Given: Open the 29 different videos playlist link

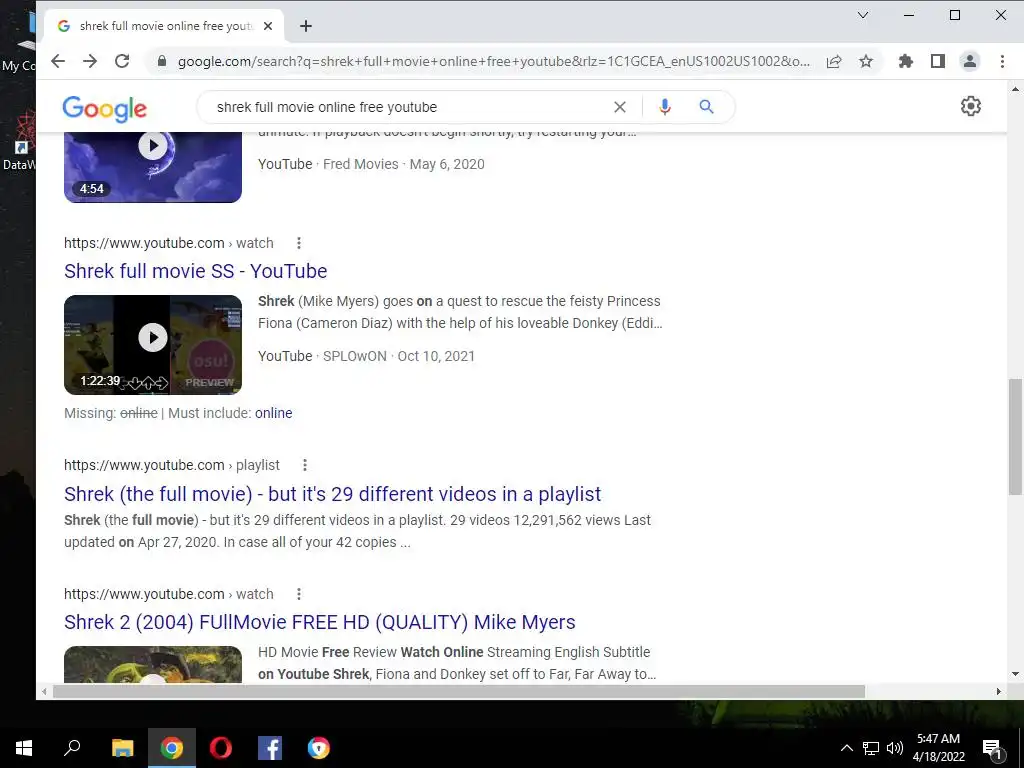Looking at the screenshot, I should [332, 494].
